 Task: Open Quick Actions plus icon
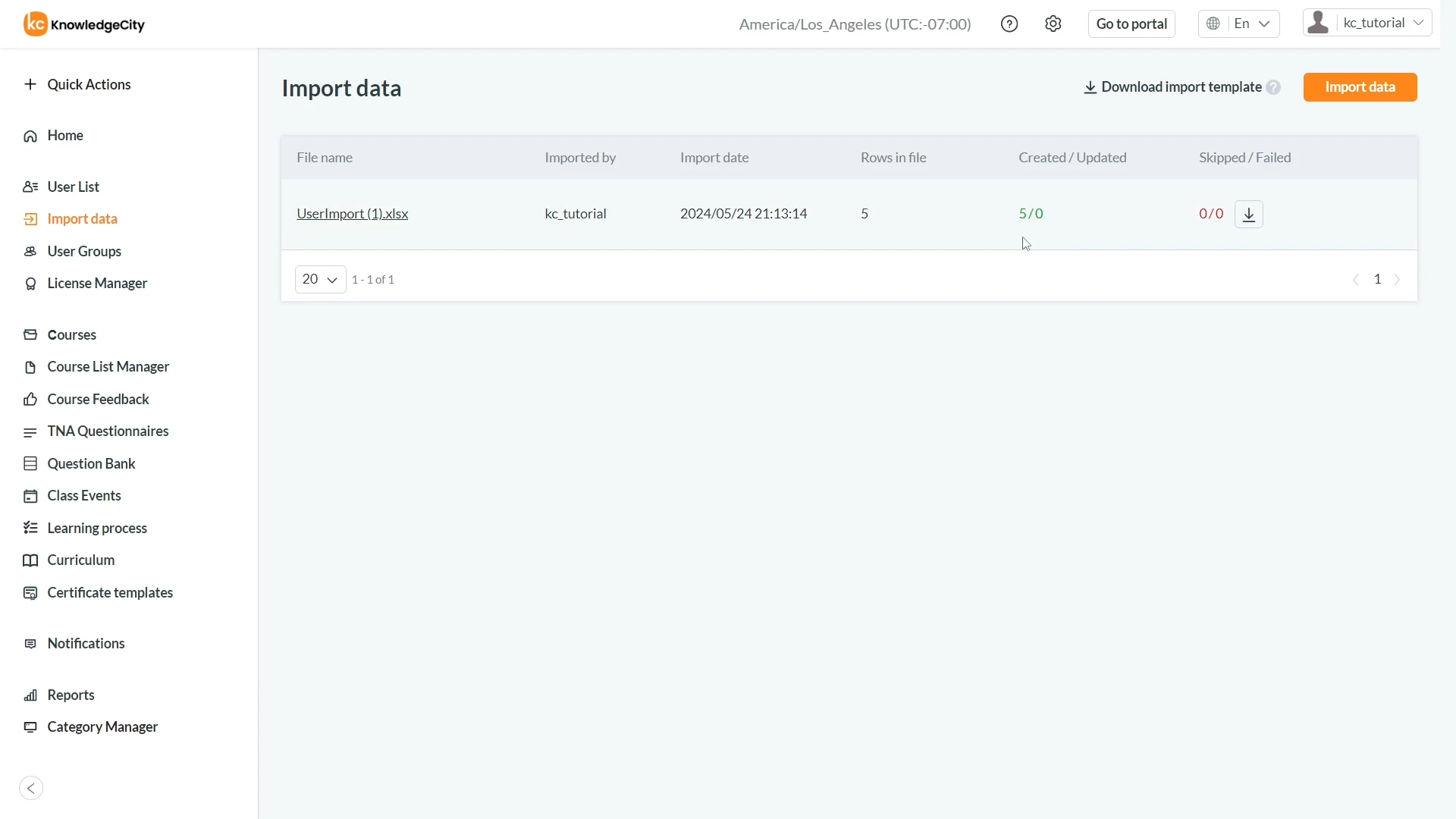click(30, 84)
